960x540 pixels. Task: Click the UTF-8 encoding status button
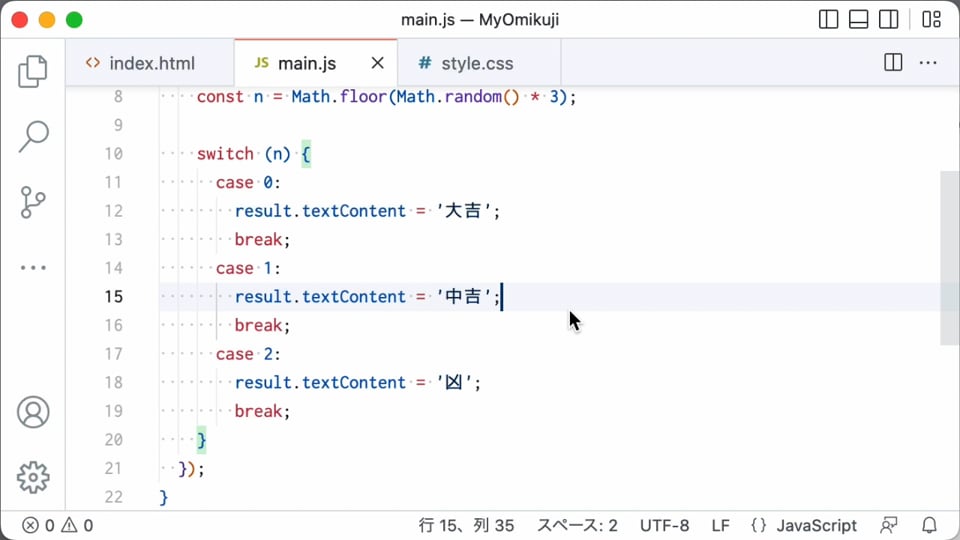point(664,525)
